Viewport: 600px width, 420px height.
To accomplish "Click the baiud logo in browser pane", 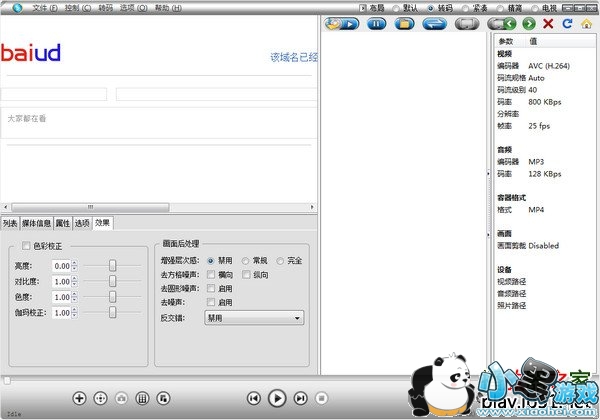I will point(31,52).
